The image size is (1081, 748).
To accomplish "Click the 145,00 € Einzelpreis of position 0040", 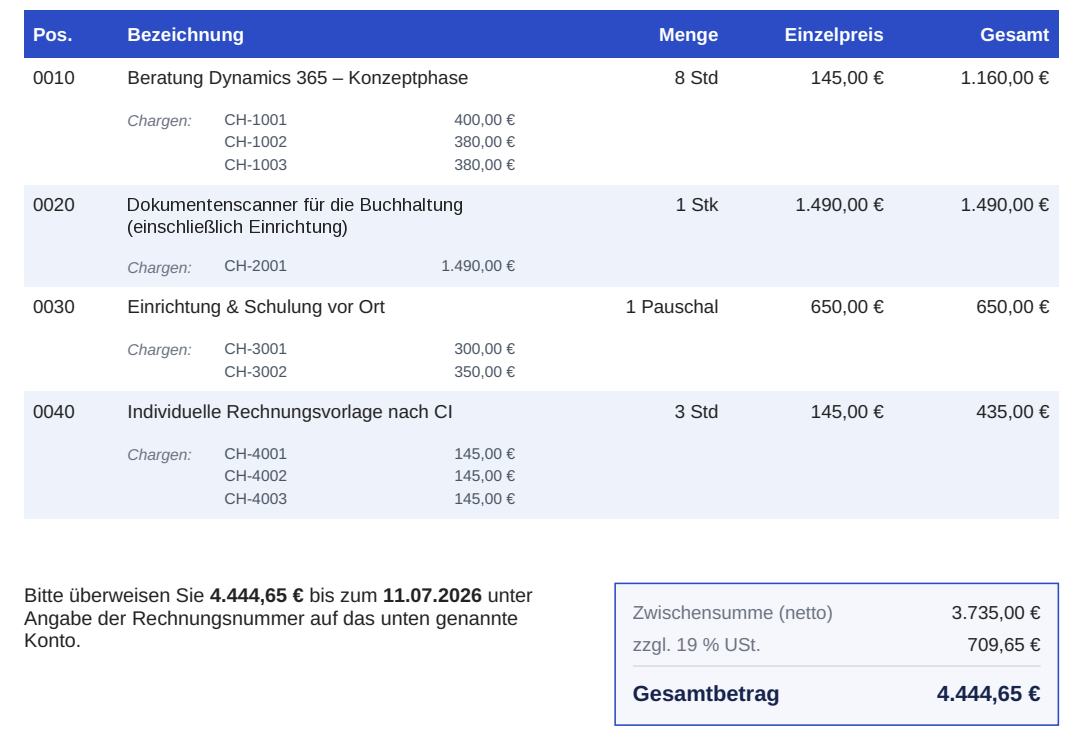I will click(847, 412).
